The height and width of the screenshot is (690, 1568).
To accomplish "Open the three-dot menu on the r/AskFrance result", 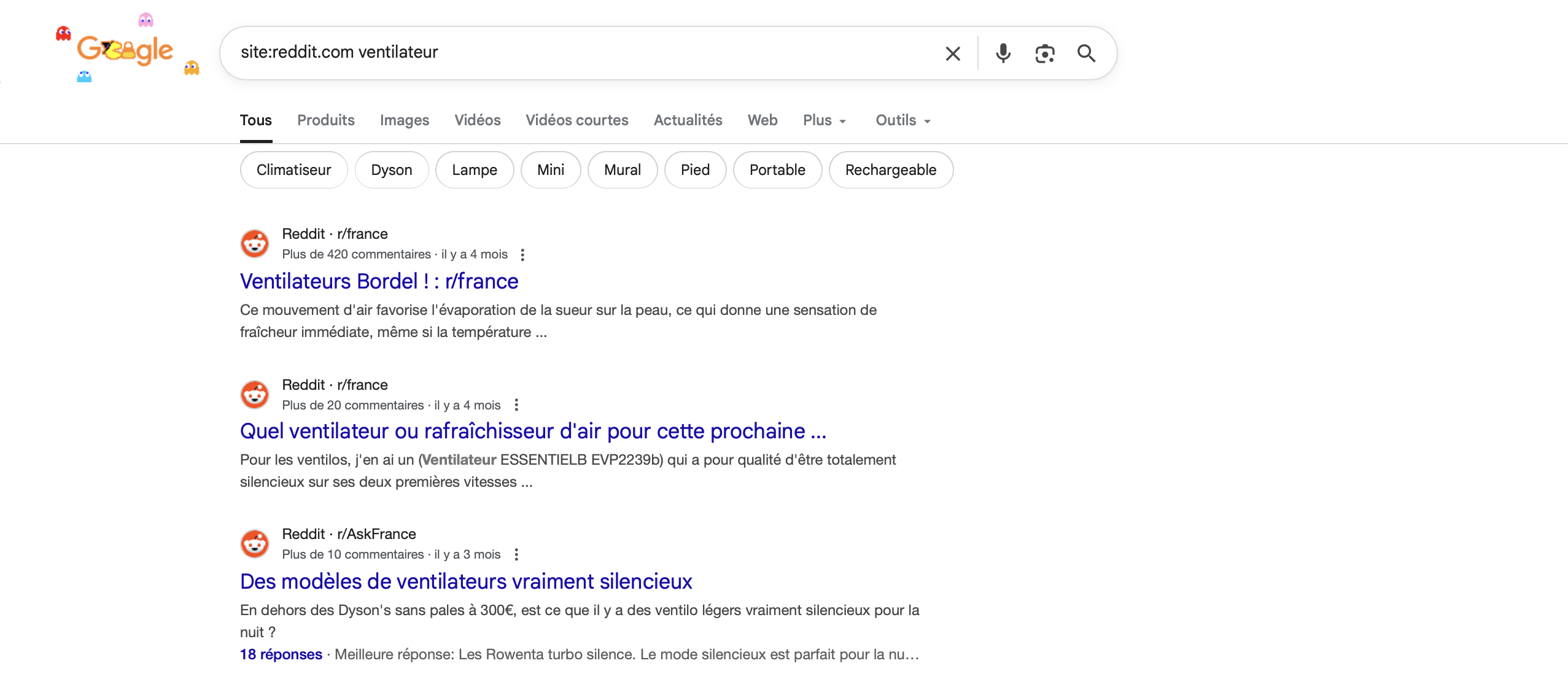I will click(x=518, y=554).
